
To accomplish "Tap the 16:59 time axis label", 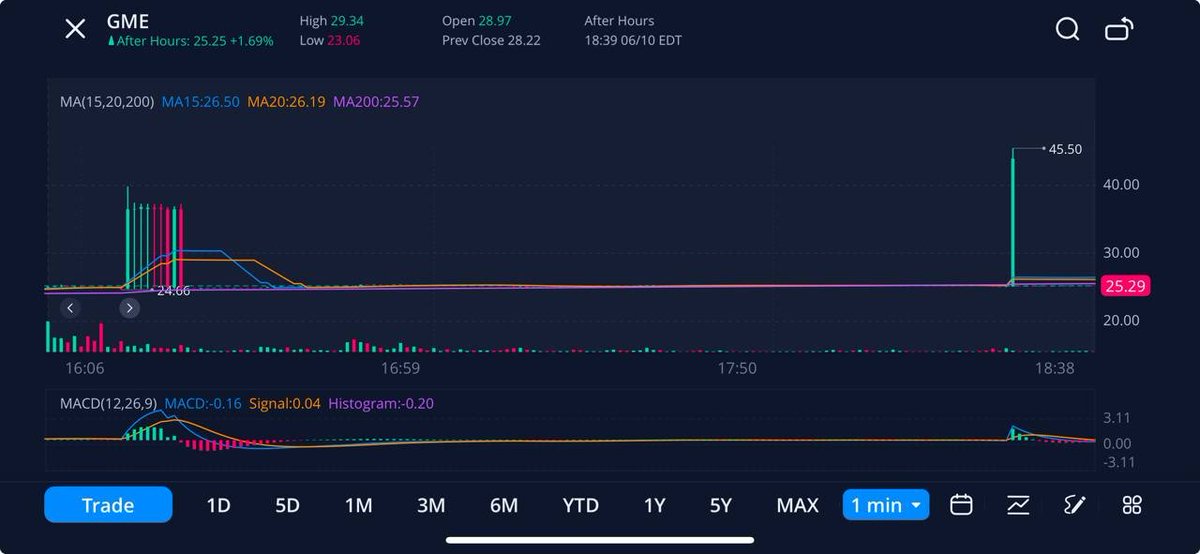I will 400,368.
